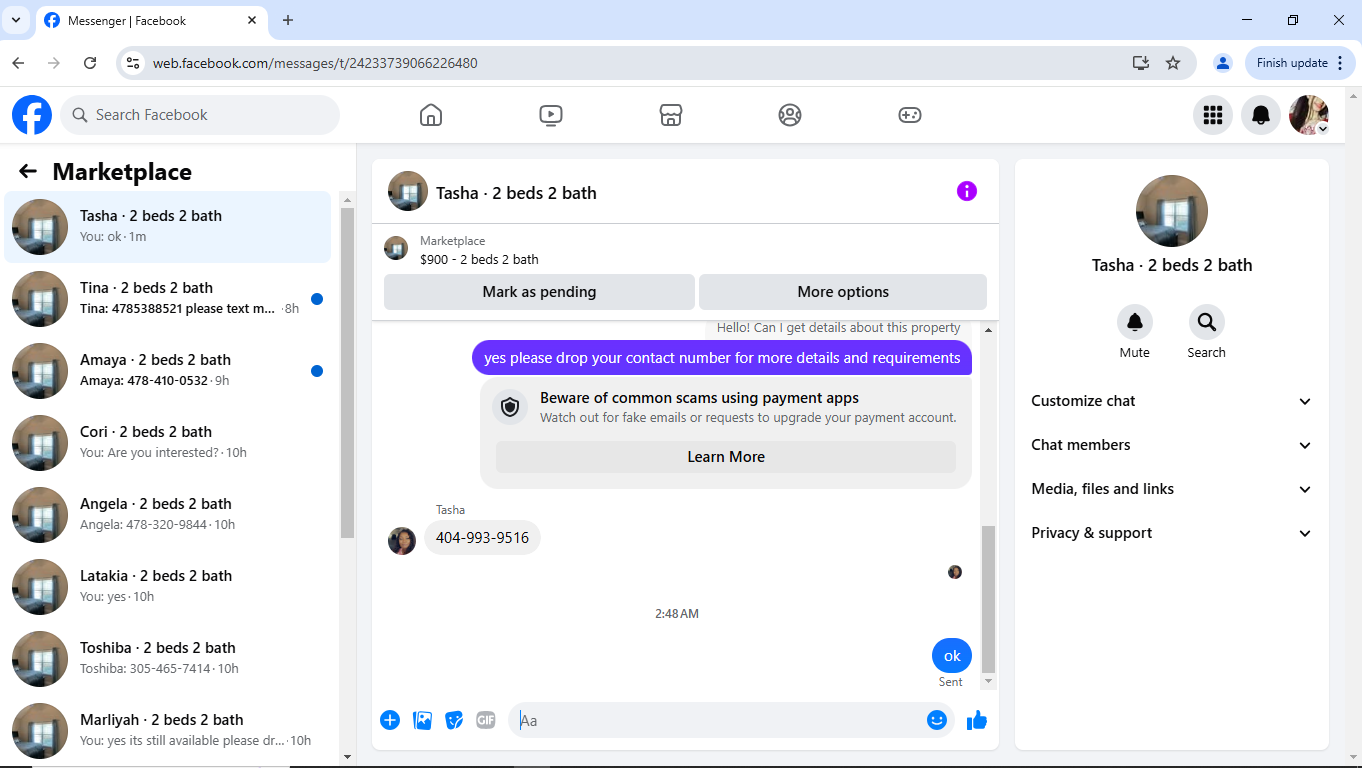Open conversation information purple icon

click(967, 191)
